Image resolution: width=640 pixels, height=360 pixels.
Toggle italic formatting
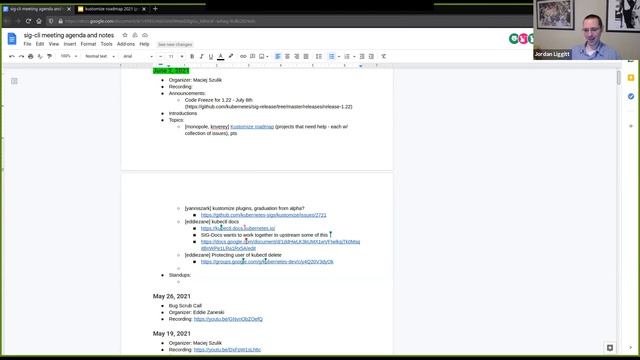coord(201,56)
